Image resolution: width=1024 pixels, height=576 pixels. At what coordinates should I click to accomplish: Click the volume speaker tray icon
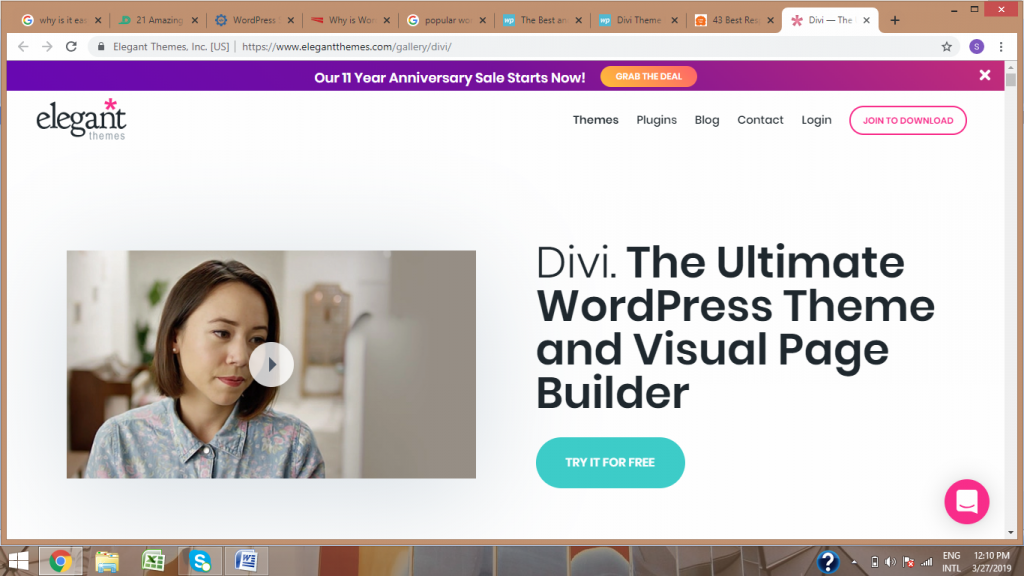click(x=890, y=562)
